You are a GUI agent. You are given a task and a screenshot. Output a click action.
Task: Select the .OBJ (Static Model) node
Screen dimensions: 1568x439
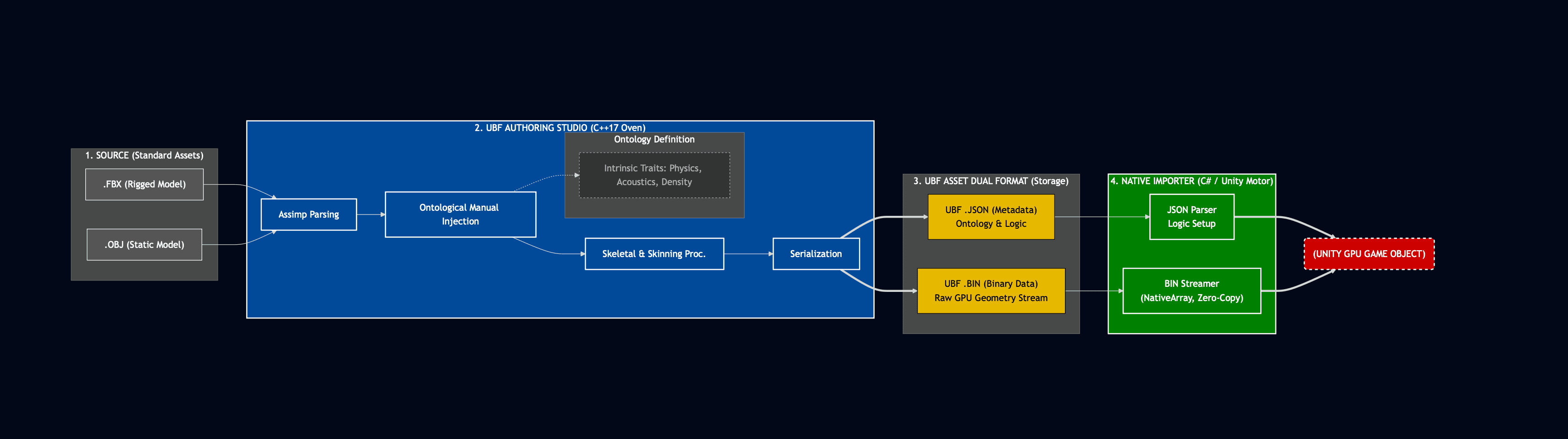[x=144, y=244]
